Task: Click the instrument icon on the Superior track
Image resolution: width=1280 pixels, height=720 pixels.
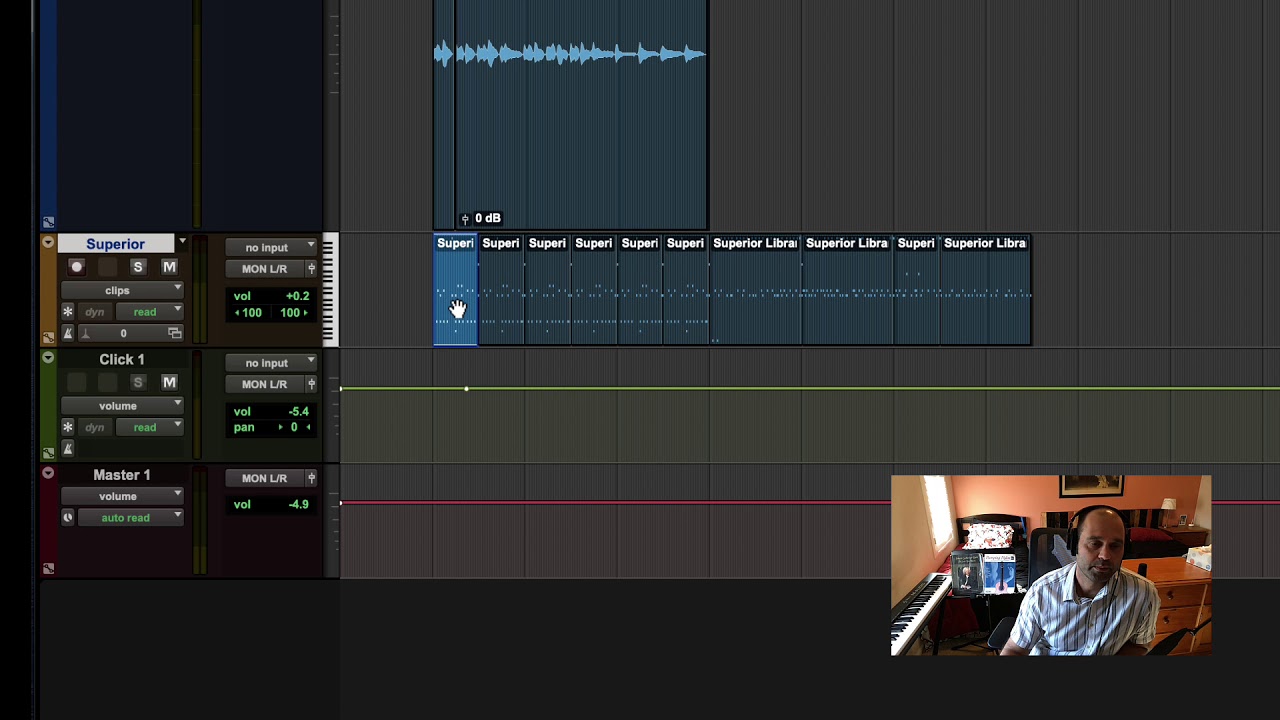Action: click(68, 334)
